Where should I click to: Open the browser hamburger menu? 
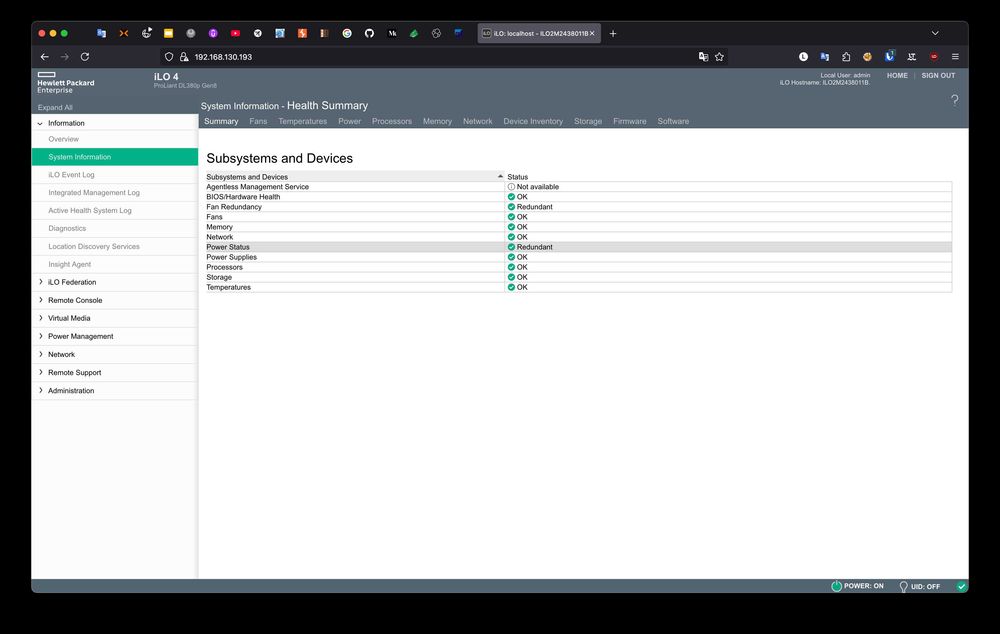955,57
